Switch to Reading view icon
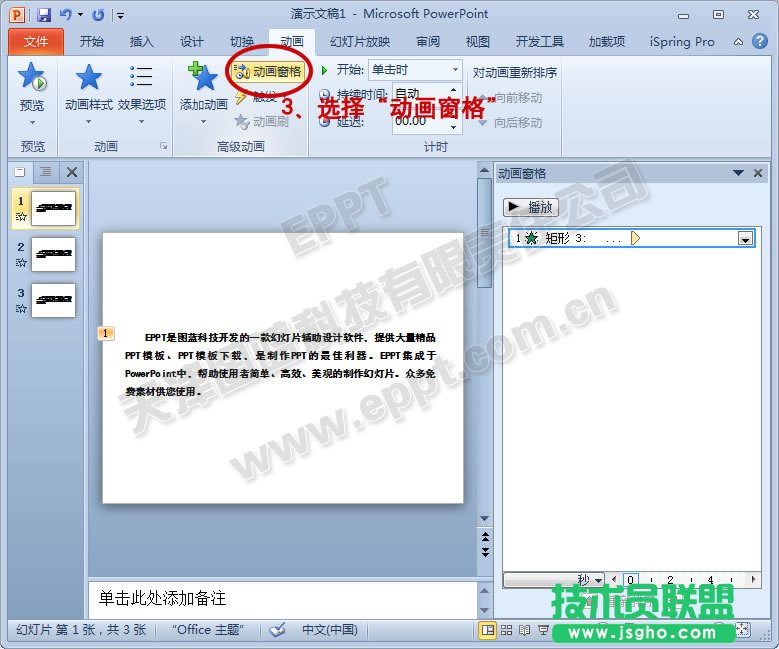This screenshot has width=779, height=649. coord(525,630)
